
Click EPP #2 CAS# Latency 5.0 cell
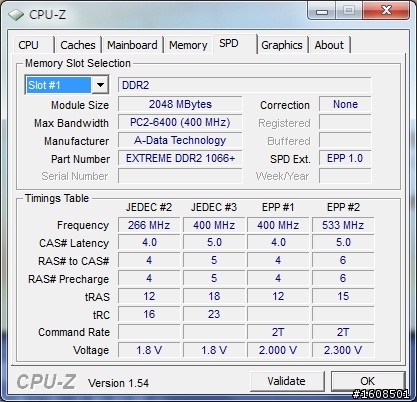click(343, 242)
